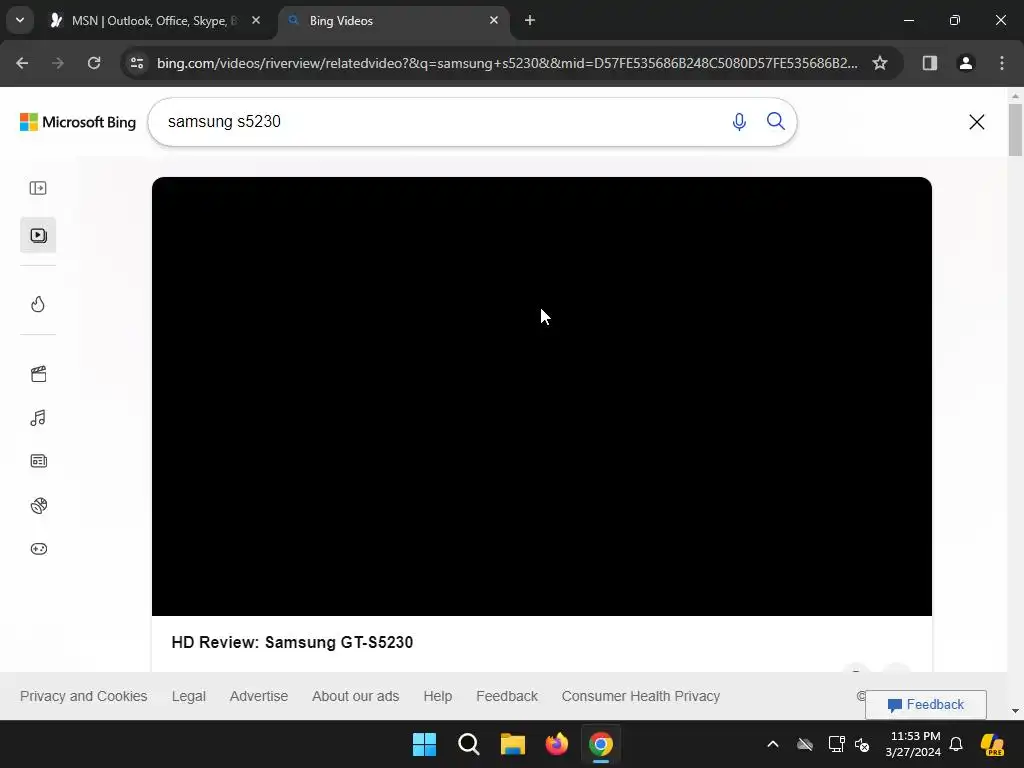Screen dimensions: 1024x768
Task: Open movies clapperboard sidebar icon
Action: coord(39,374)
